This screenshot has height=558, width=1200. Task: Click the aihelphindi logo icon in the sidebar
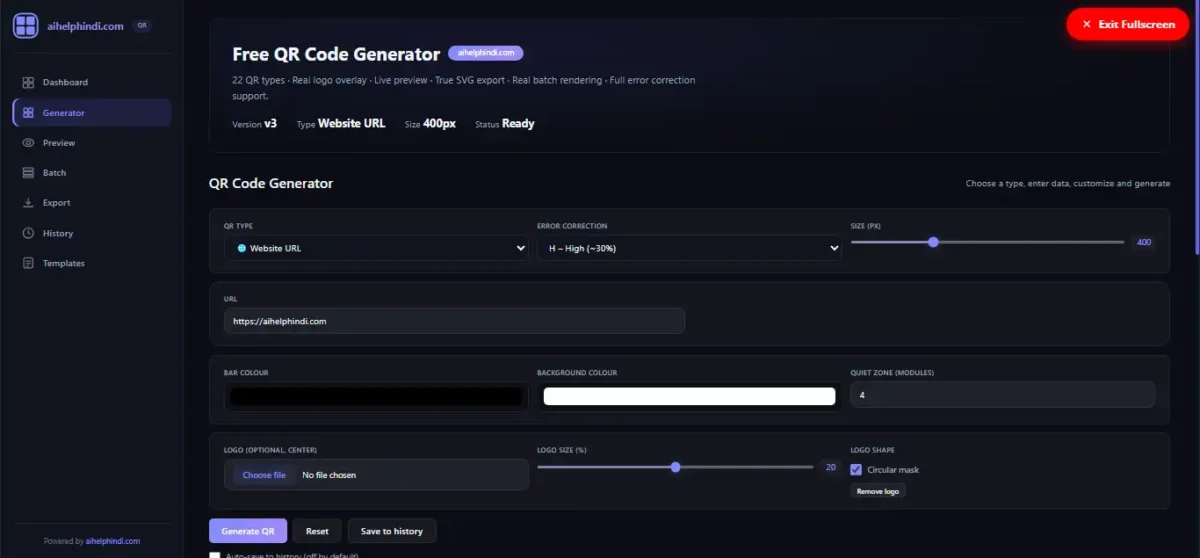pyautogui.click(x=26, y=26)
